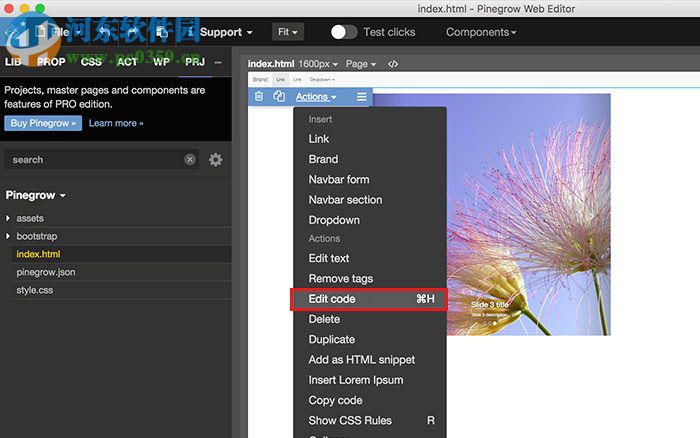Viewport: 700px width, 438px height.
Task: Switch to the CSS tab
Action: click(91, 62)
